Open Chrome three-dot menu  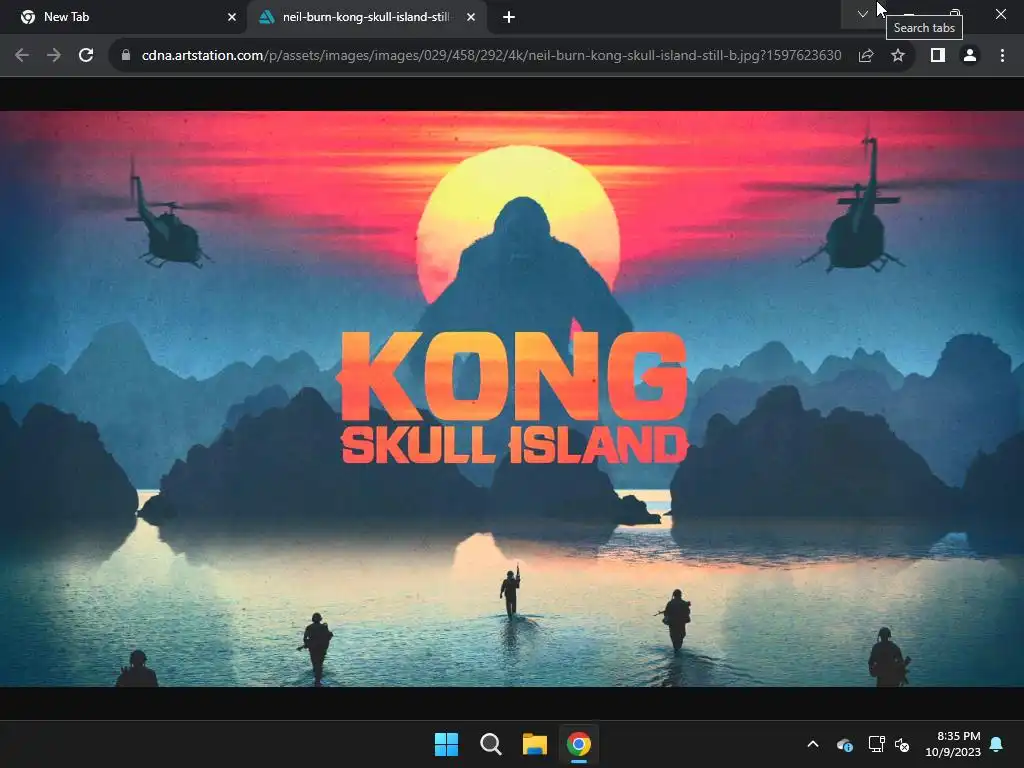1002,56
